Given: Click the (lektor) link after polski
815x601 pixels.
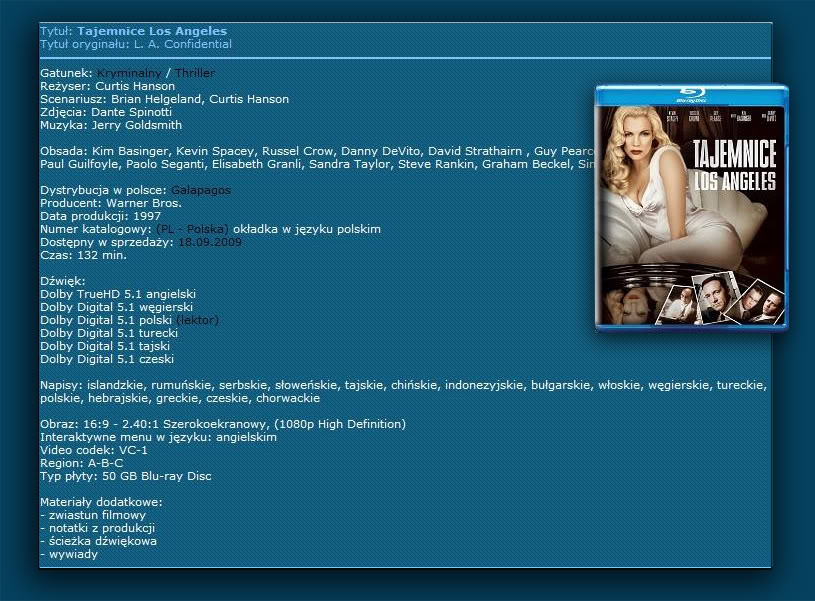Looking at the screenshot, I should click(198, 320).
